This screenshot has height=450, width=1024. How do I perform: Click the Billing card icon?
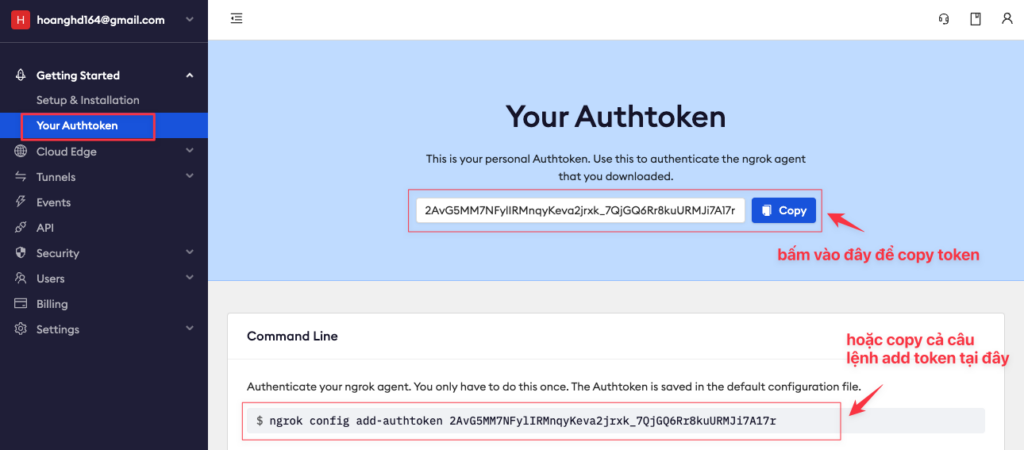pos(20,304)
